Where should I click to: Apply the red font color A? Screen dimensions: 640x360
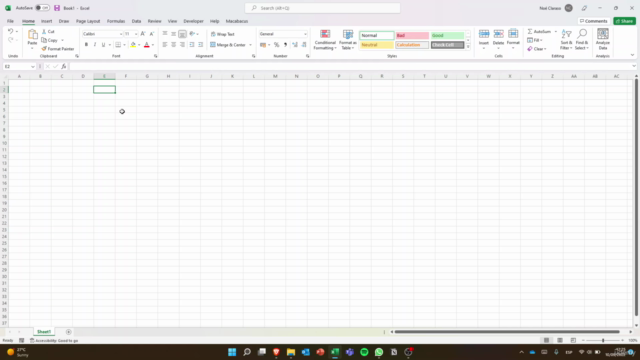147,44
